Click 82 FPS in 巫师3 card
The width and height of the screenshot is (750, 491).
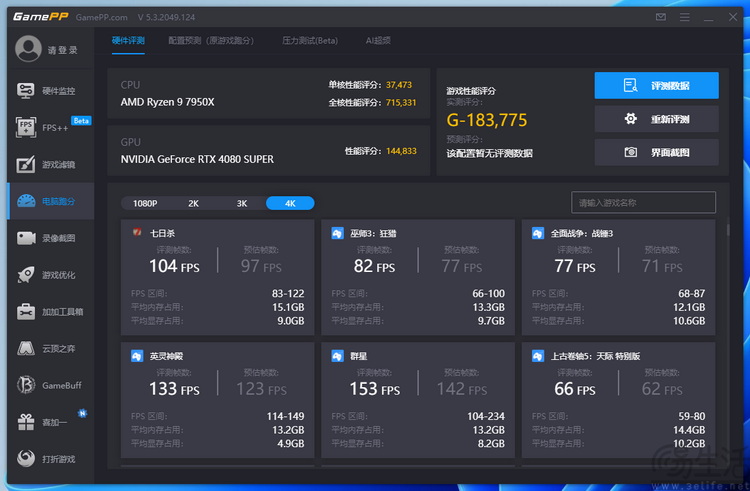click(375, 266)
